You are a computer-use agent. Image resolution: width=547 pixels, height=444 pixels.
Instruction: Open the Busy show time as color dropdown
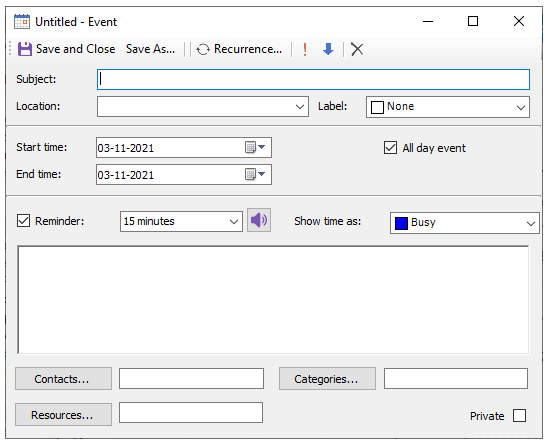point(464,223)
